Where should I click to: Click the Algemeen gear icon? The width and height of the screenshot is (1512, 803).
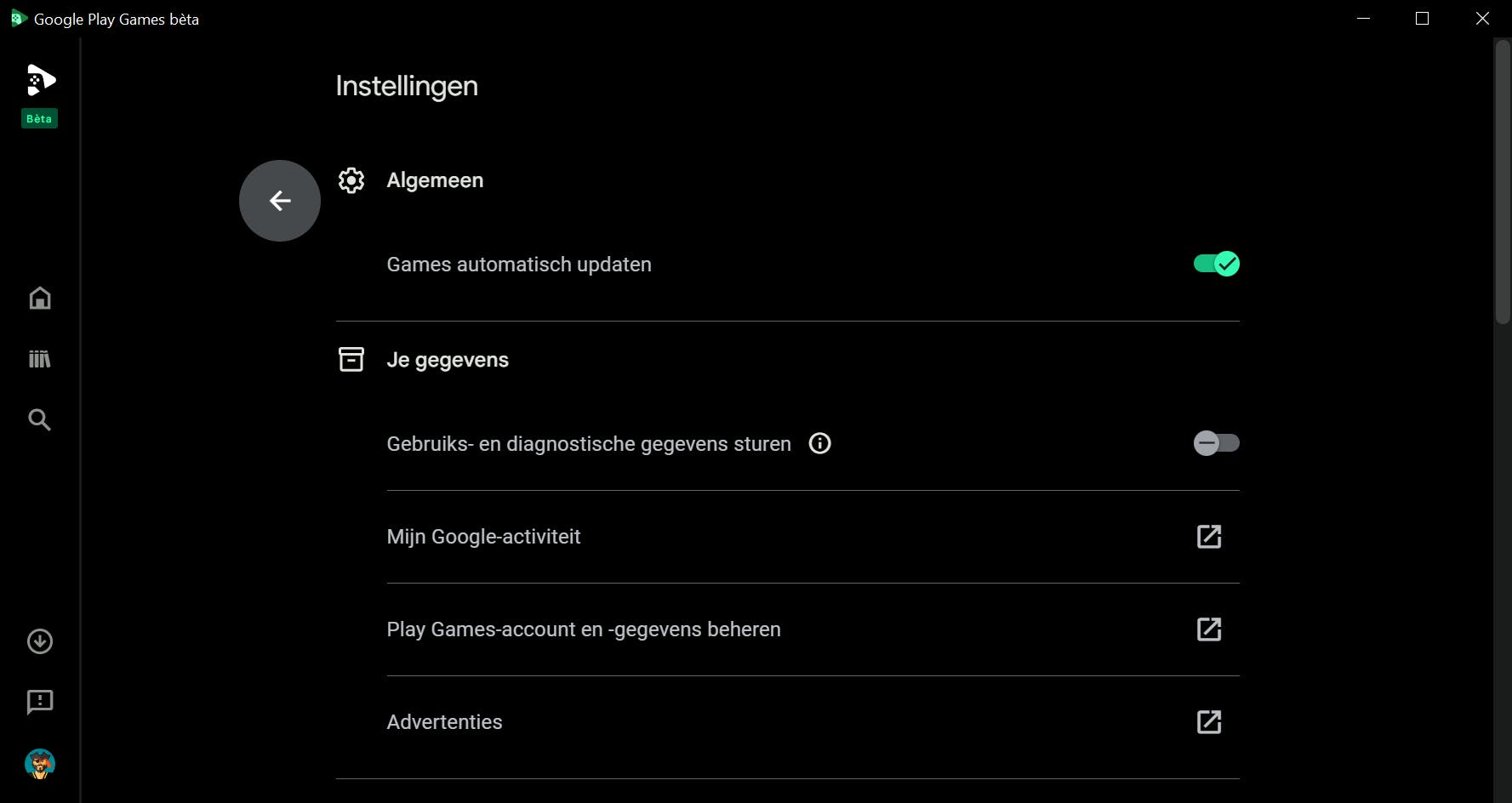click(351, 180)
